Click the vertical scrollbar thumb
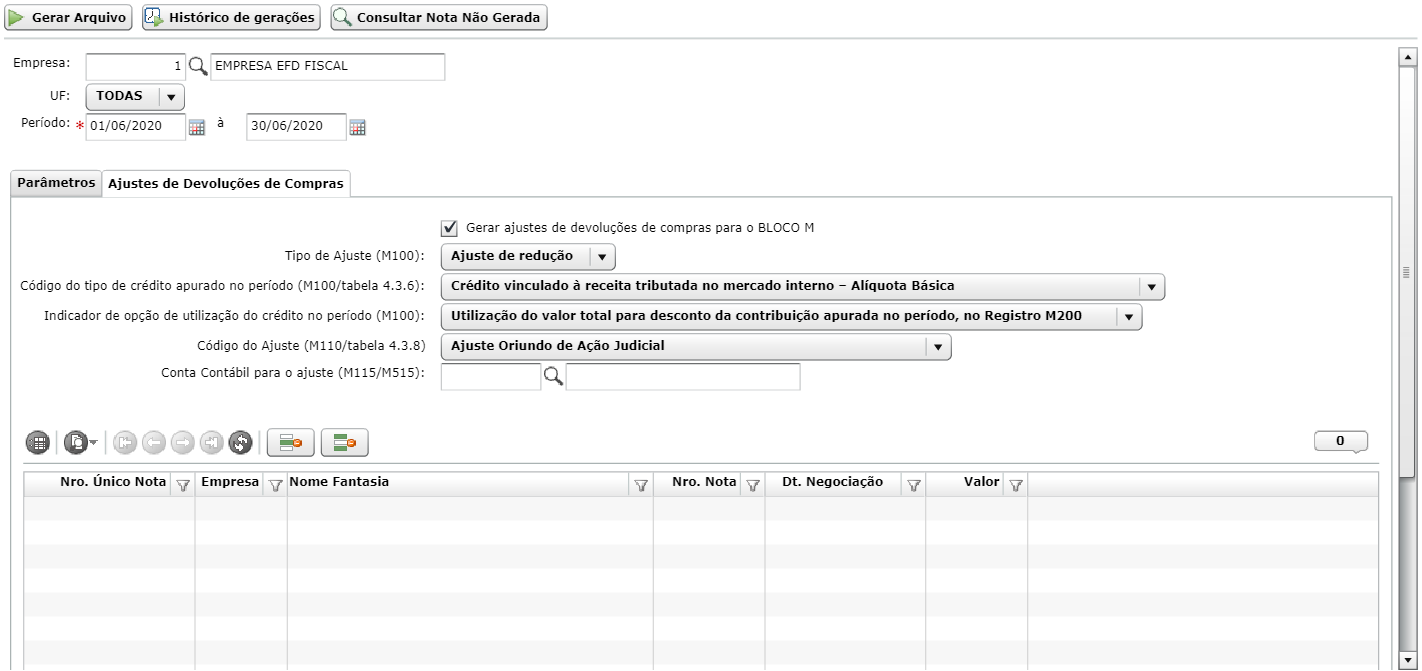Viewport: 1422px width, 671px height. click(x=1406, y=272)
